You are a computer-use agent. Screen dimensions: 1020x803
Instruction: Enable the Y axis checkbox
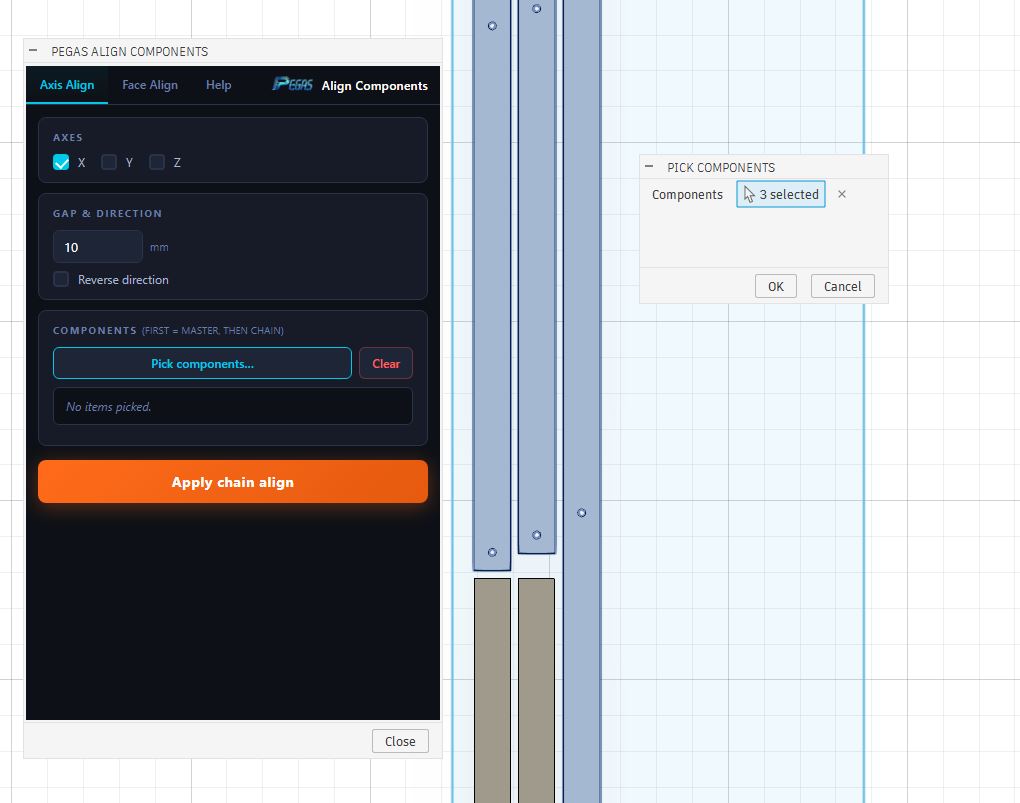pos(109,162)
